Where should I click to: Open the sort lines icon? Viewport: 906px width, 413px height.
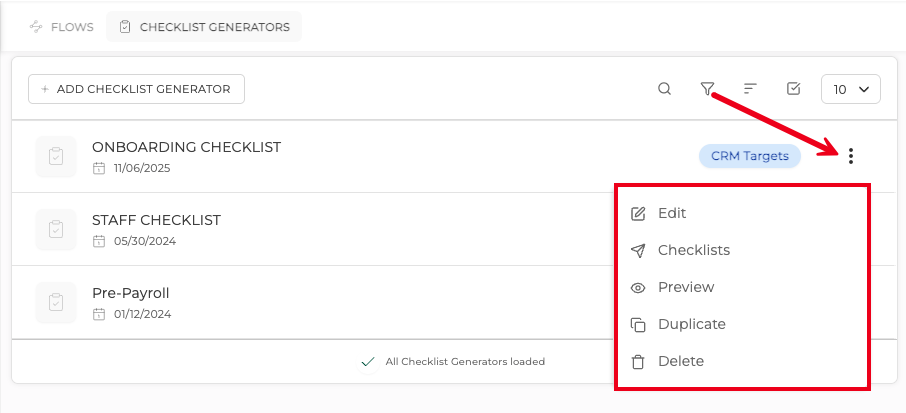click(750, 89)
